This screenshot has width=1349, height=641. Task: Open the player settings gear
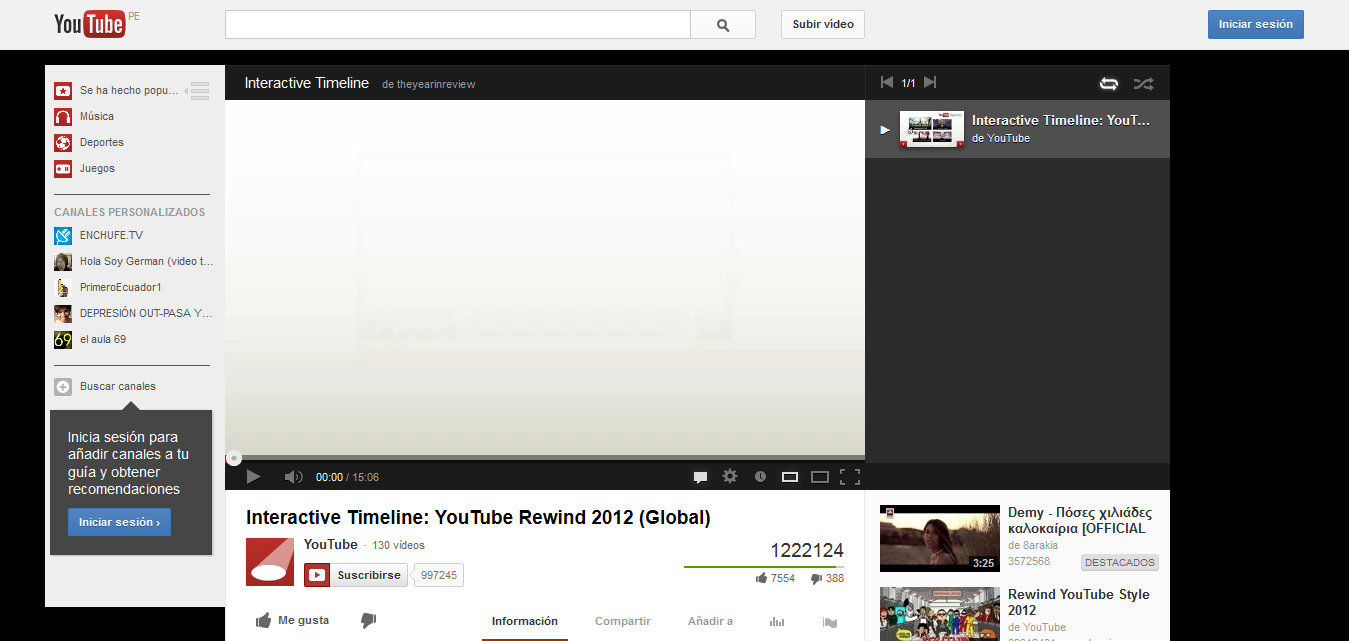(730, 477)
